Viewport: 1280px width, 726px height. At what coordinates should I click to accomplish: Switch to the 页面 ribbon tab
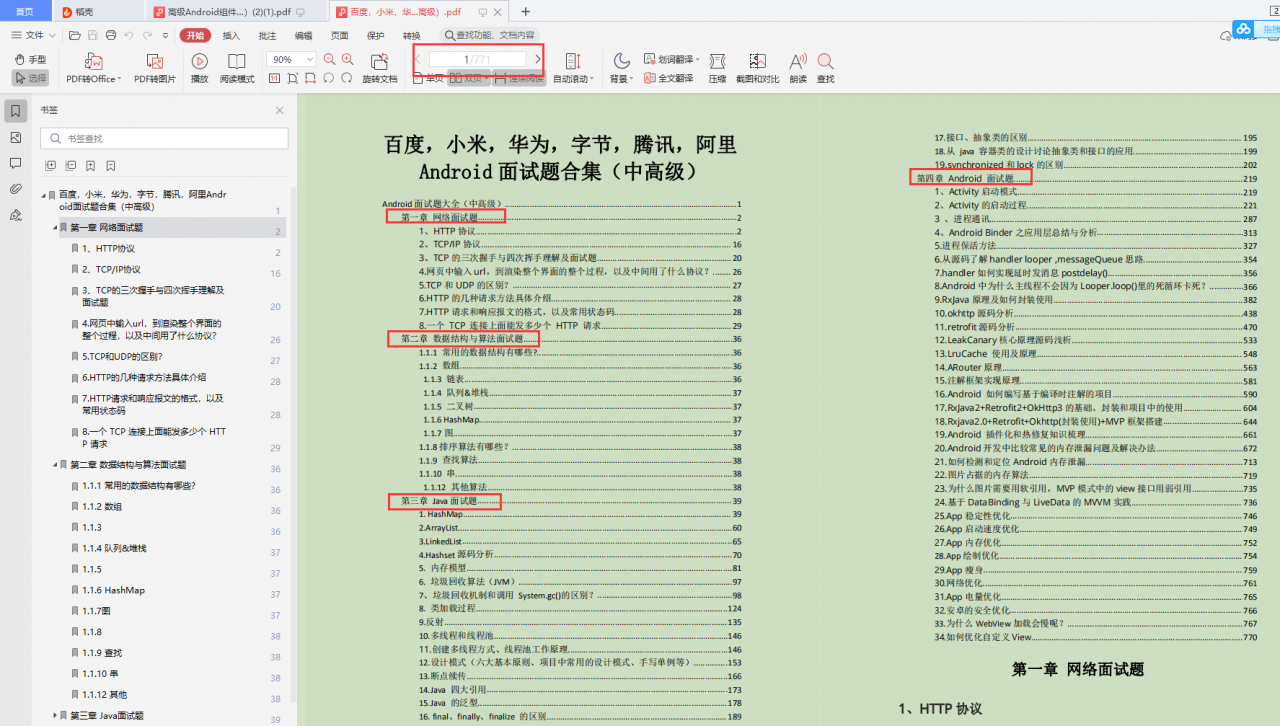(x=339, y=35)
